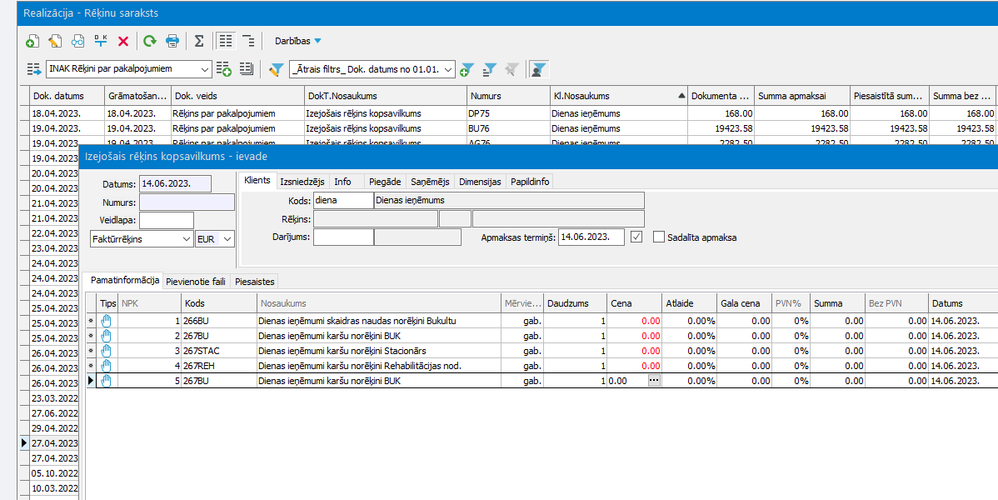Refresh the invoice list
The height and width of the screenshot is (500, 998).
coord(150,41)
